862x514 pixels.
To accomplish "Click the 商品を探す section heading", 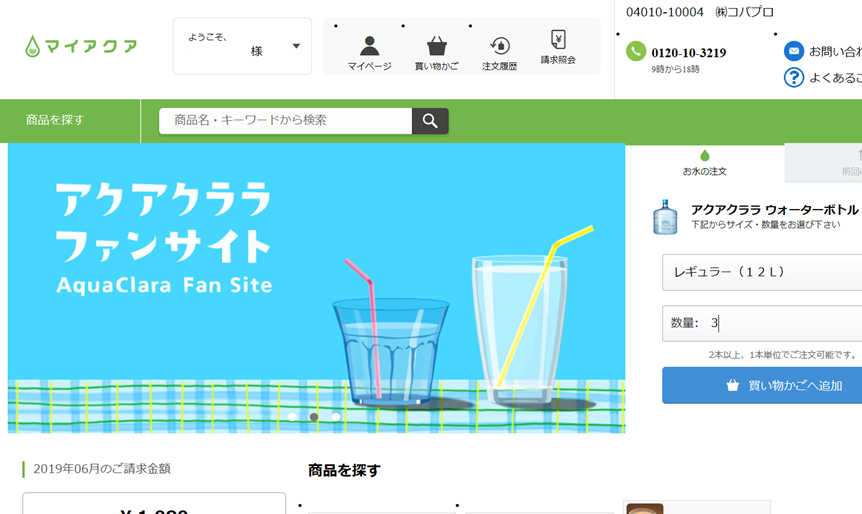I will coord(344,471).
